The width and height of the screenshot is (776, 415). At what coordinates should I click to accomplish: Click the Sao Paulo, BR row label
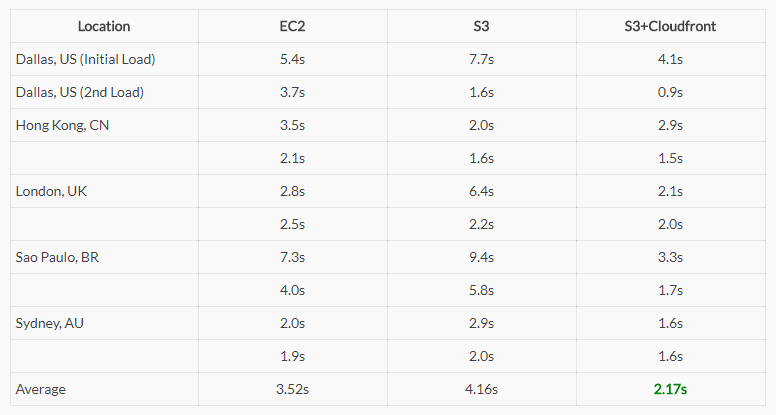57,257
